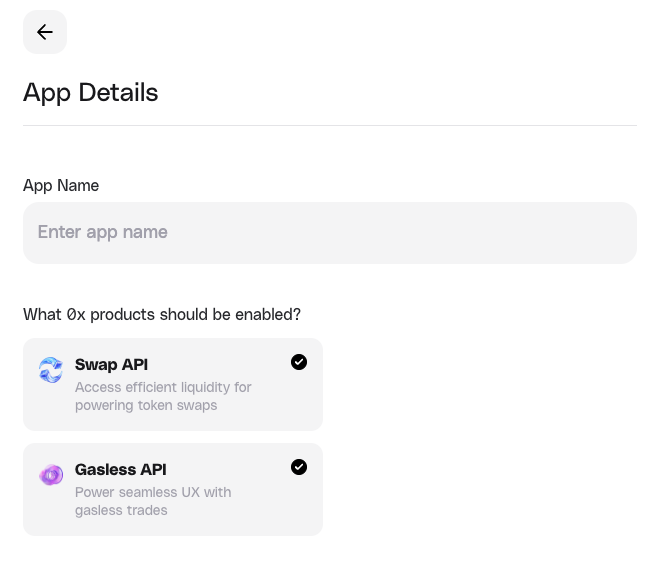Click the '0x products should be enabled' question
The width and height of the screenshot is (664, 583).
162,314
